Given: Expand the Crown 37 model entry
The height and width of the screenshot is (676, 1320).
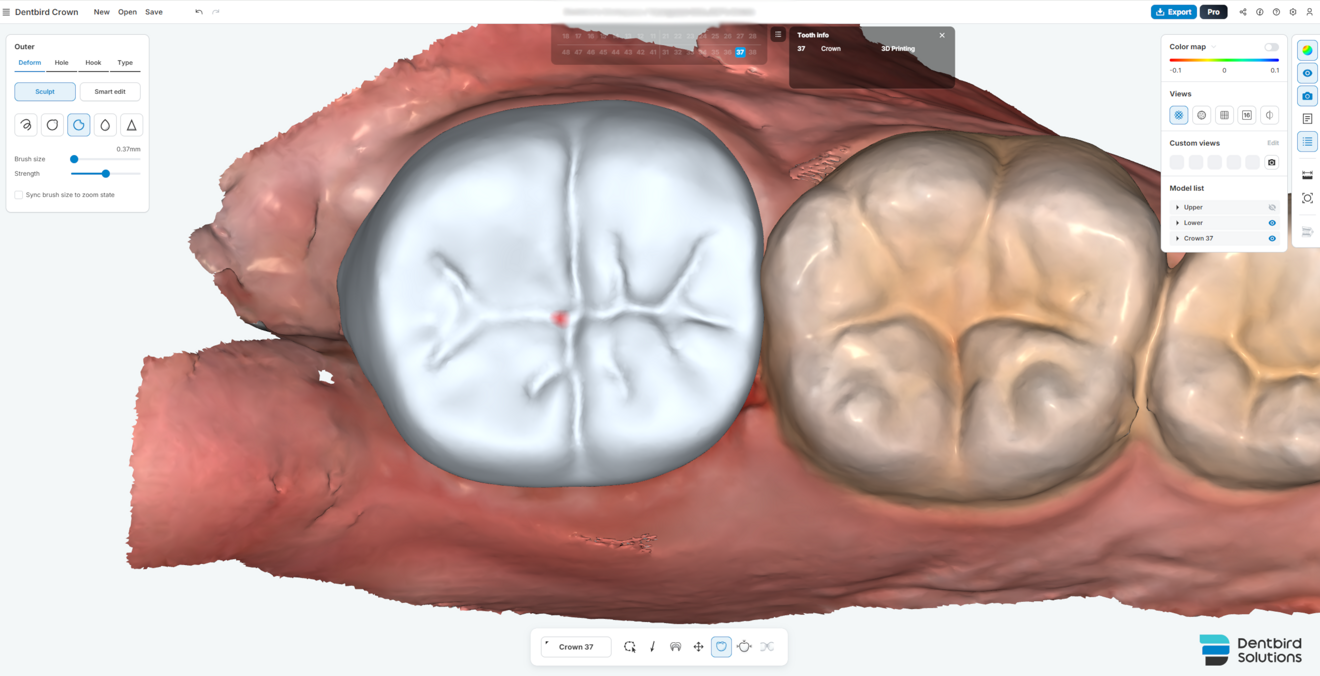Looking at the screenshot, I should (1177, 238).
